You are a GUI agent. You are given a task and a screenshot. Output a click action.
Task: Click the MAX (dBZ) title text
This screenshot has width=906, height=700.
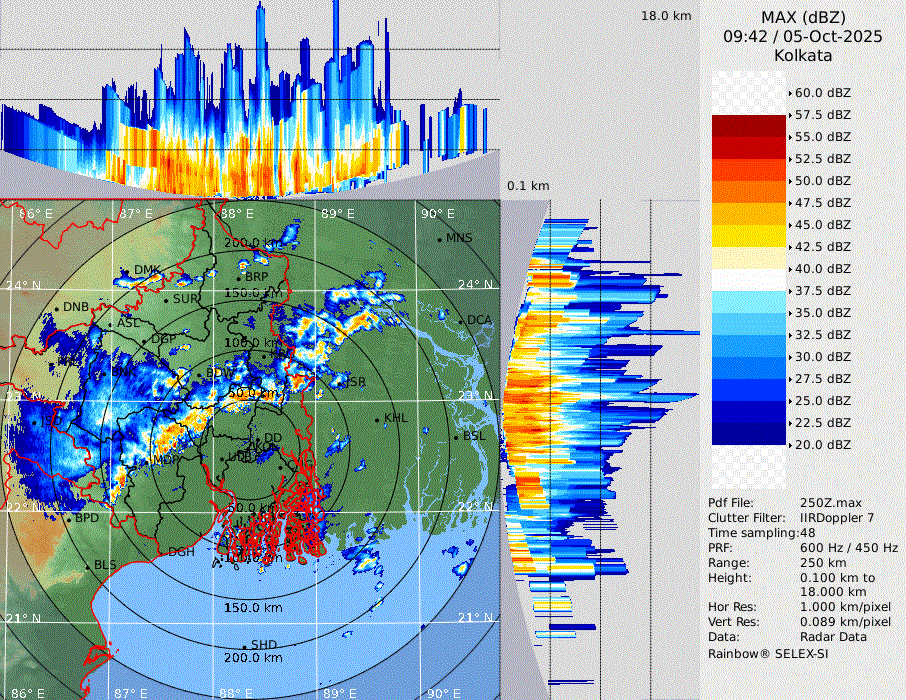click(x=803, y=17)
